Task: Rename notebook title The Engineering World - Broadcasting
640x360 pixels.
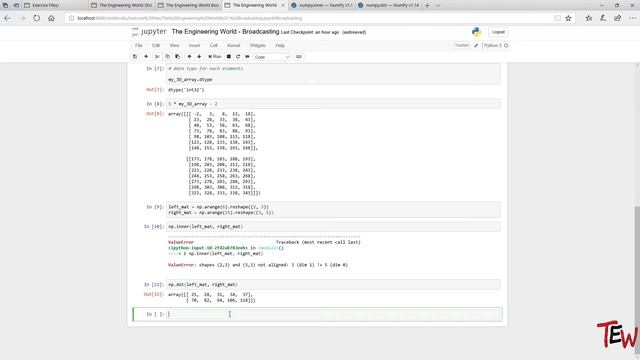Action: [x=225, y=32]
